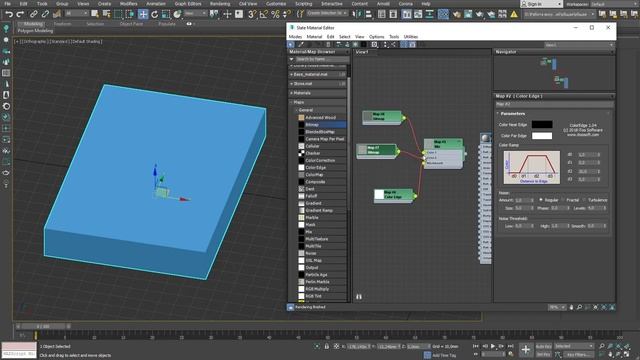Screen dimensions: 640x360
Task: Select the Unlink Selection icon
Action: click(x=45, y=14)
